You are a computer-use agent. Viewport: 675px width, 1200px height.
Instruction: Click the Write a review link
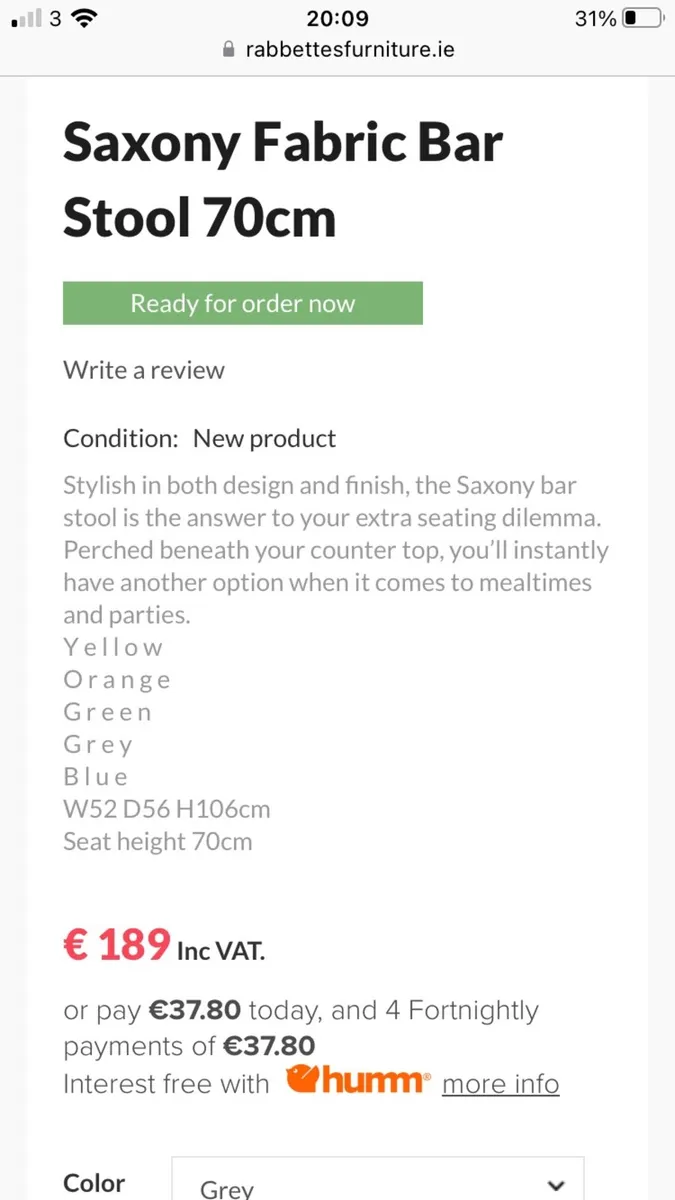point(143,370)
